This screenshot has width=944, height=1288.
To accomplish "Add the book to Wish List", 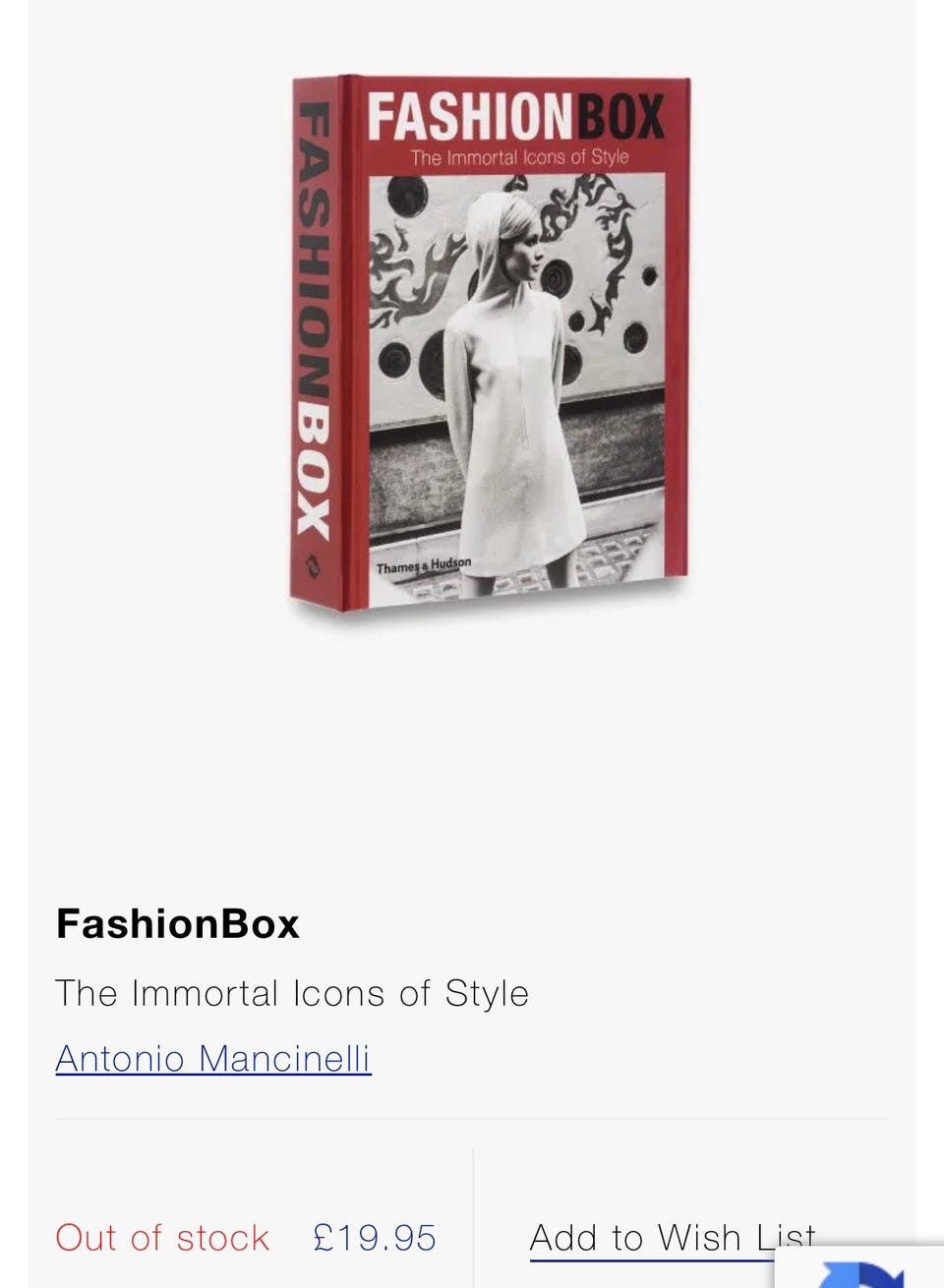I will click(x=673, y=1237).
